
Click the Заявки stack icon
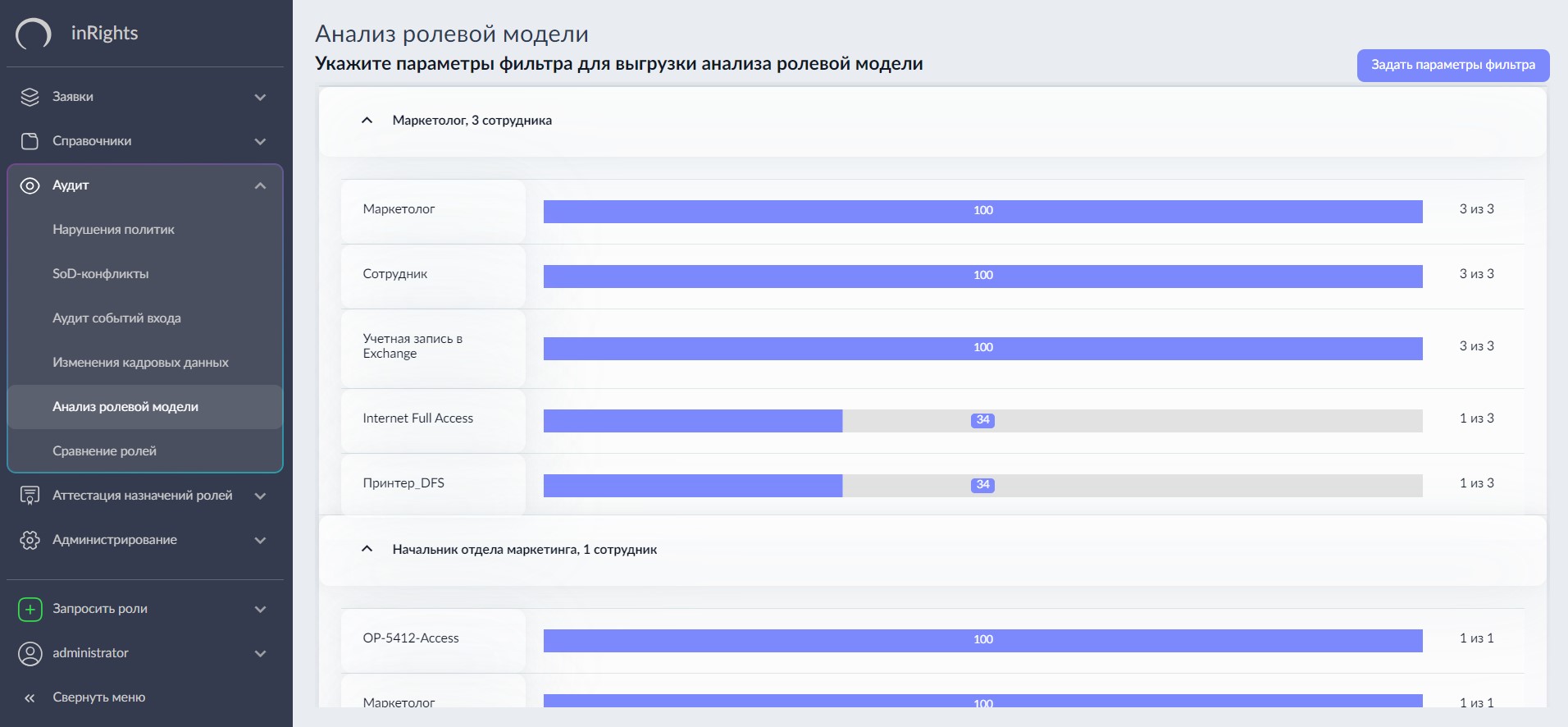pos(30,97)
